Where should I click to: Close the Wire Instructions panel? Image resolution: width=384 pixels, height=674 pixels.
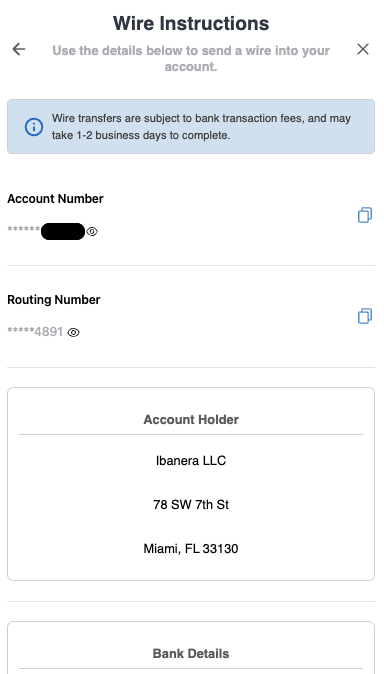point(363,49)
